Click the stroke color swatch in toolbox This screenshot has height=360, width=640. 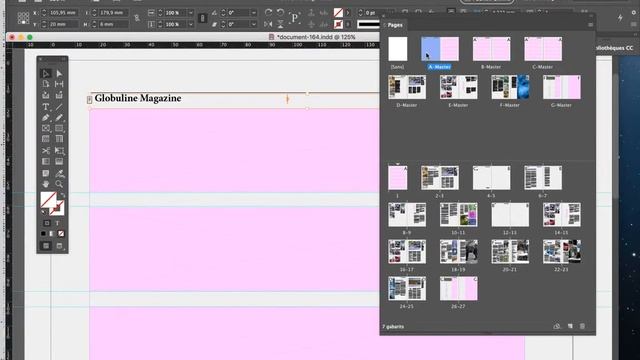58,209
